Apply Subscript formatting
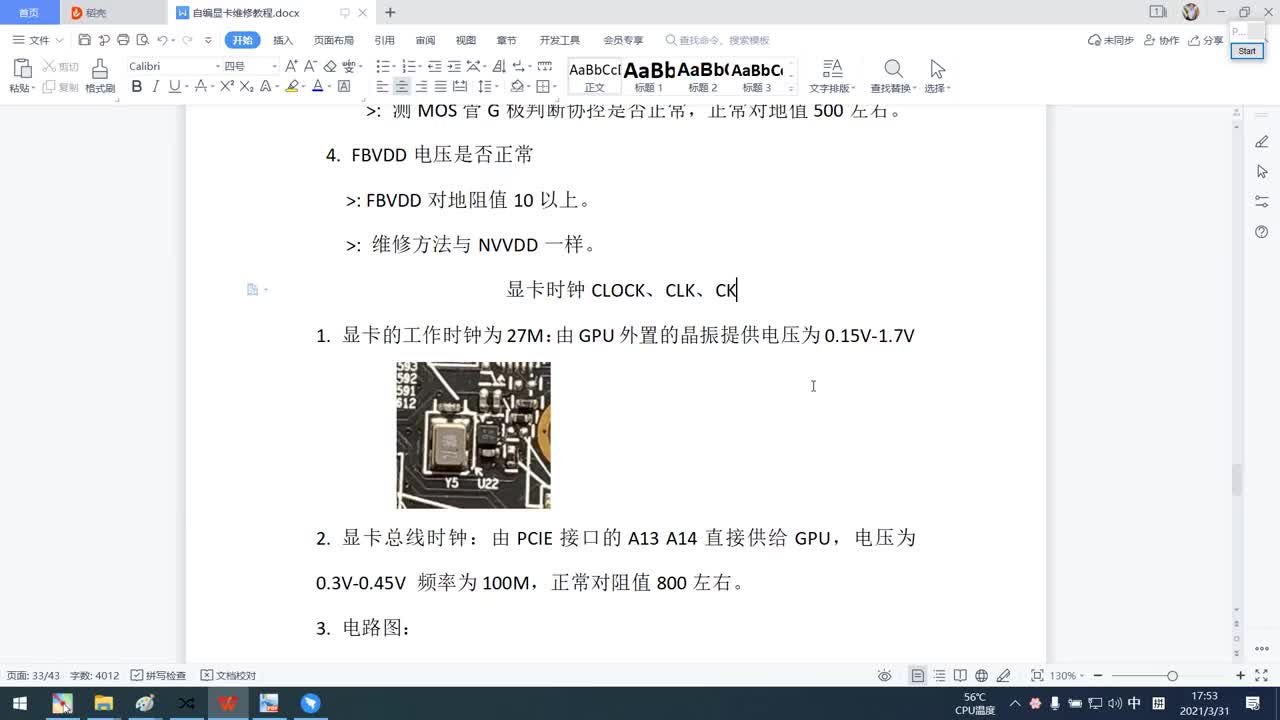Screen dimensions: 1280x720 [x=246, y=87]
